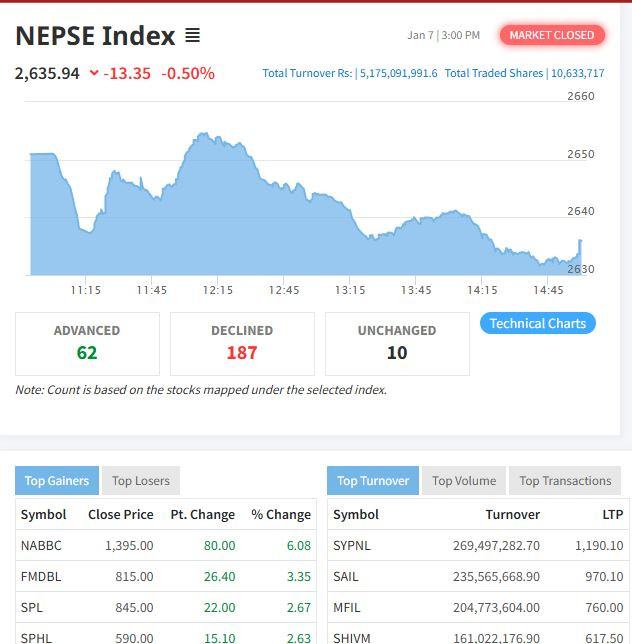This screenshot has width=632, height=644.
Task: Click the Market Closed badge
Action: (x=551, y=35)
